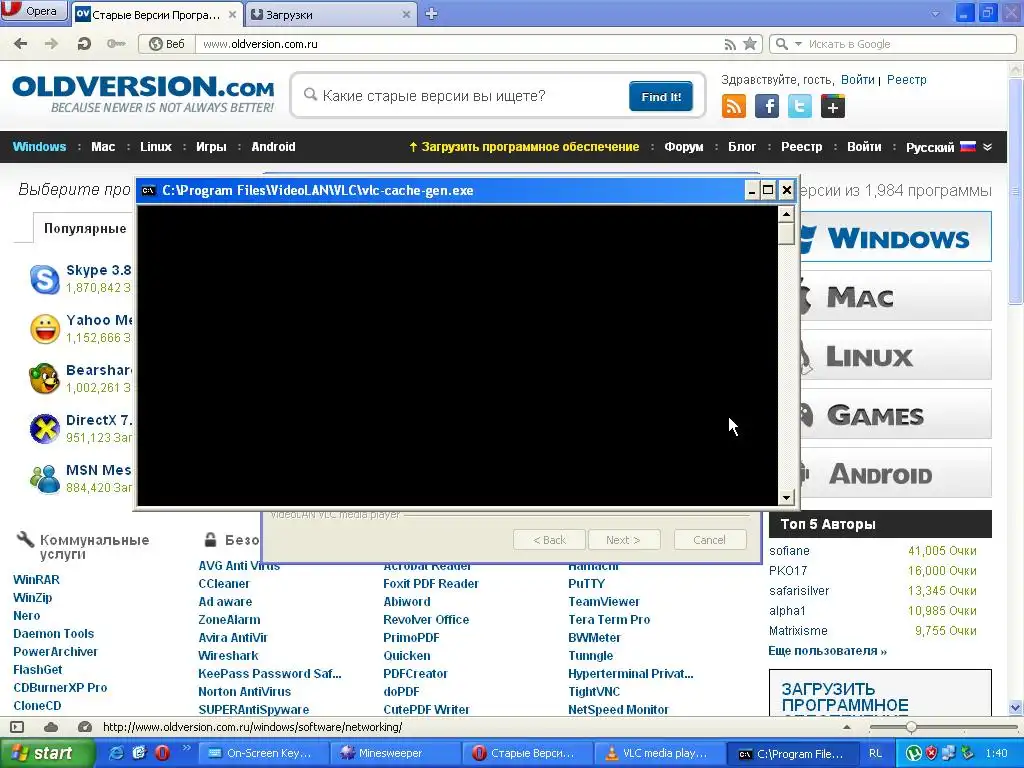Click console scrollbar down arrow

click(786, 498)
